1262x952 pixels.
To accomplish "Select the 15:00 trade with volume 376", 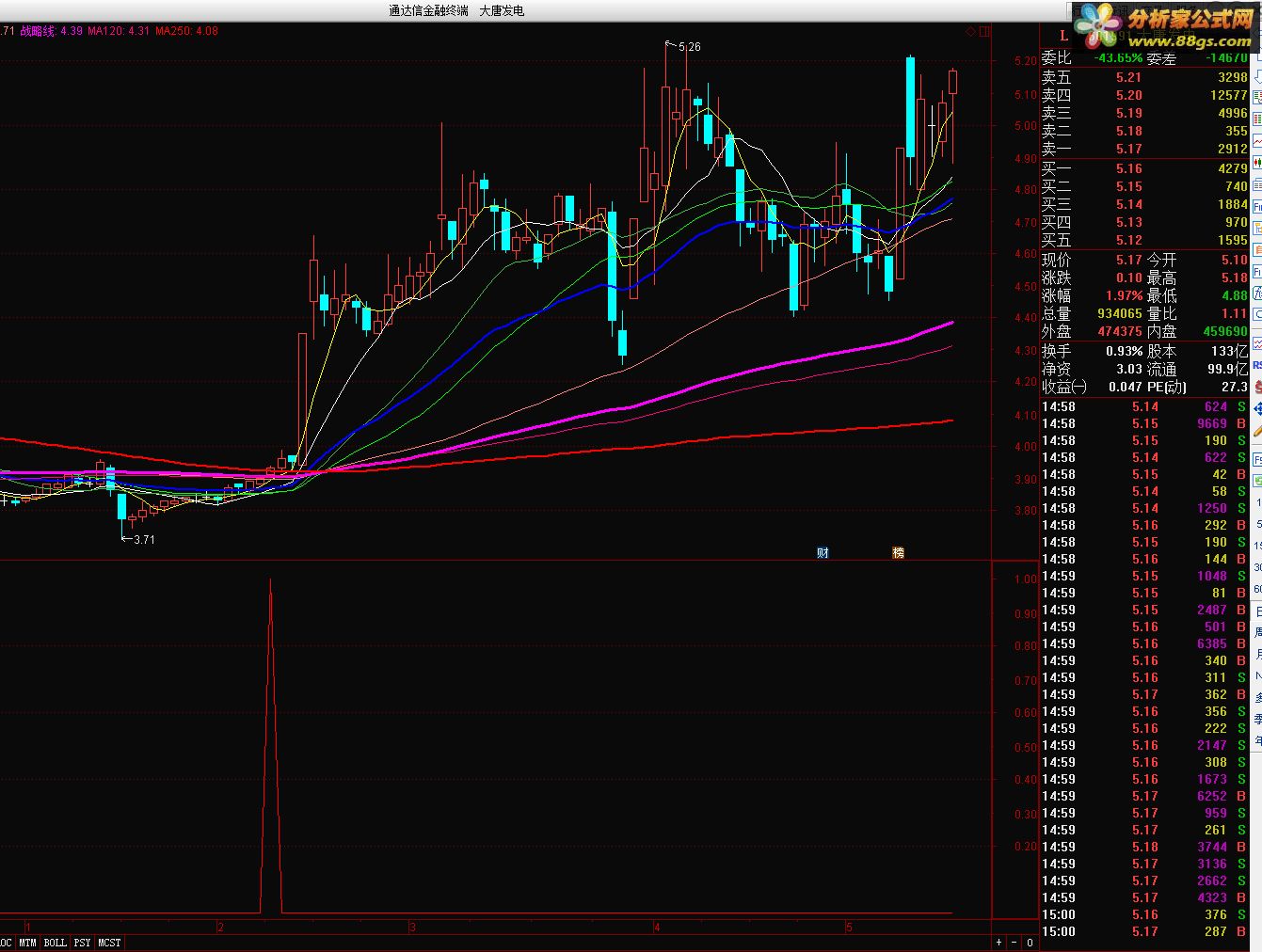I will click(1144, 914).
